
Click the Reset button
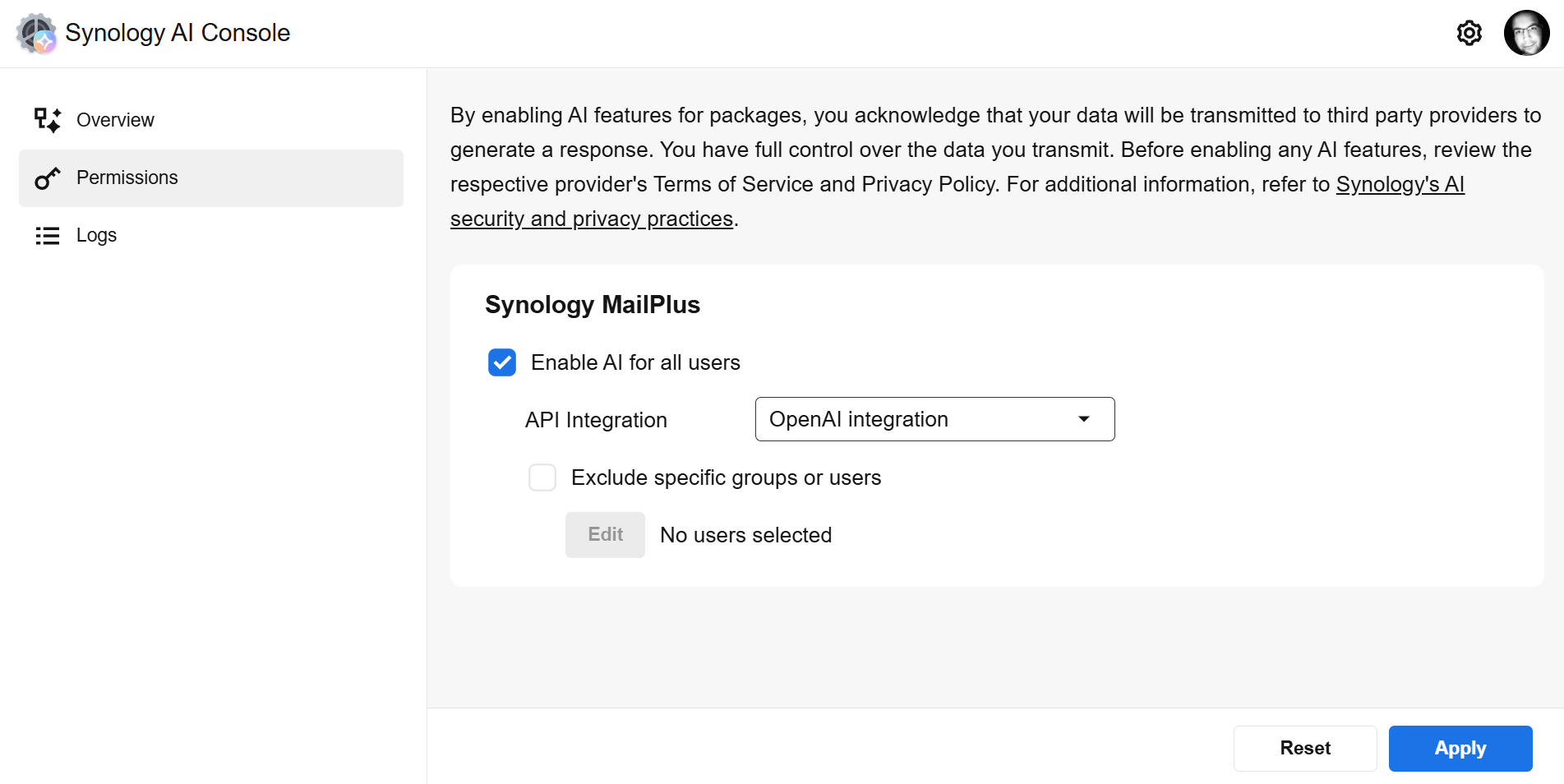[x=1305, y=748]
